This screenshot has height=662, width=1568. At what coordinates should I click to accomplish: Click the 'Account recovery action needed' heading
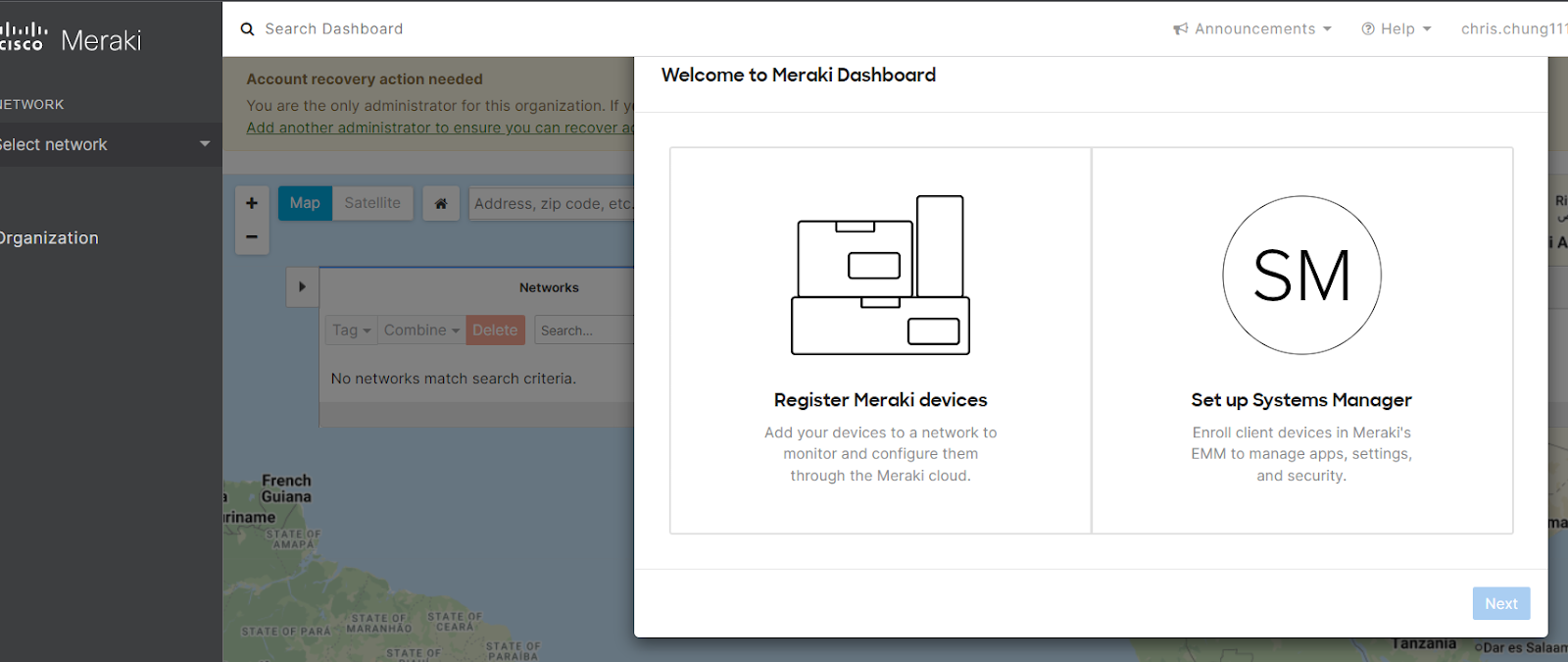click(x=365, y=79)
